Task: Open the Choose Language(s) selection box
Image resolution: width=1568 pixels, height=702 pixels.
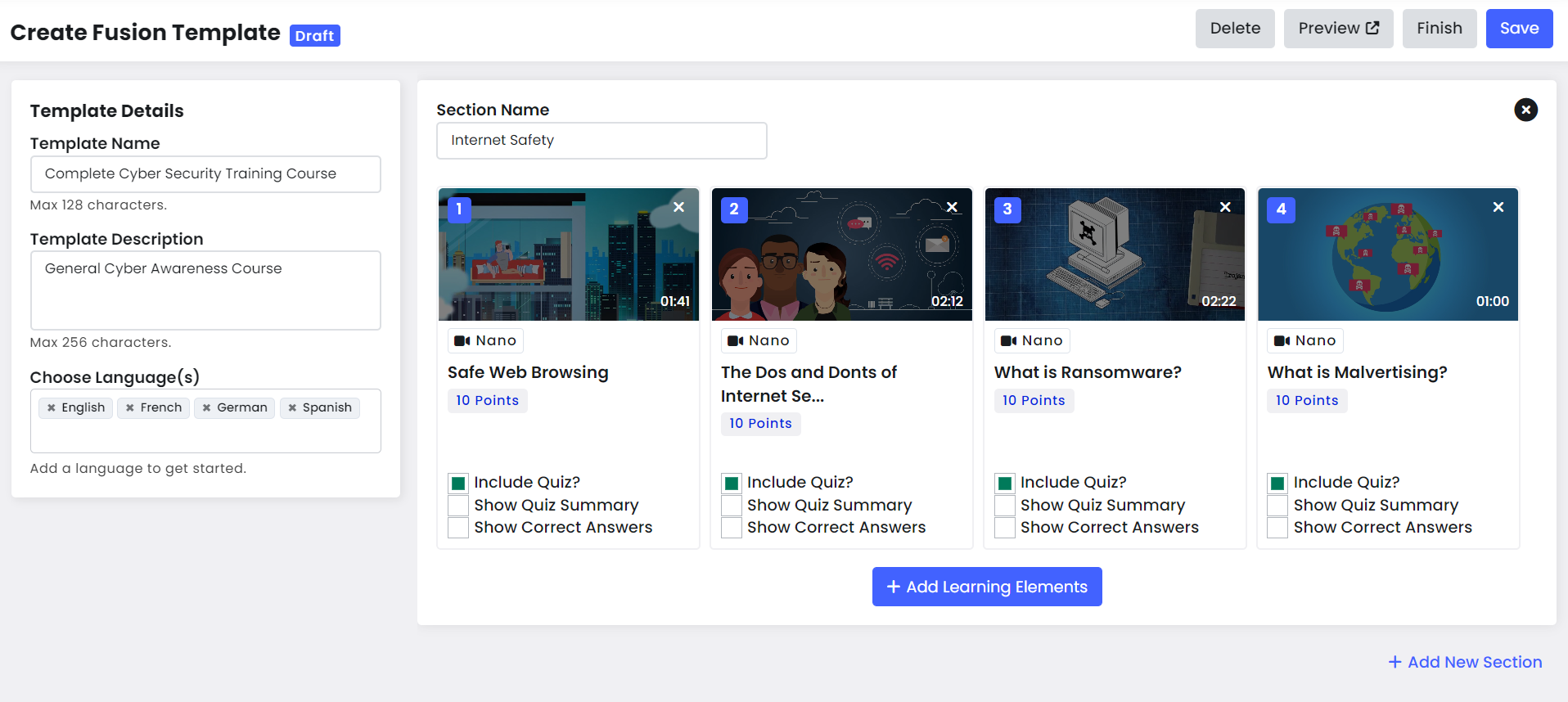Action: [x=205, y=421]
